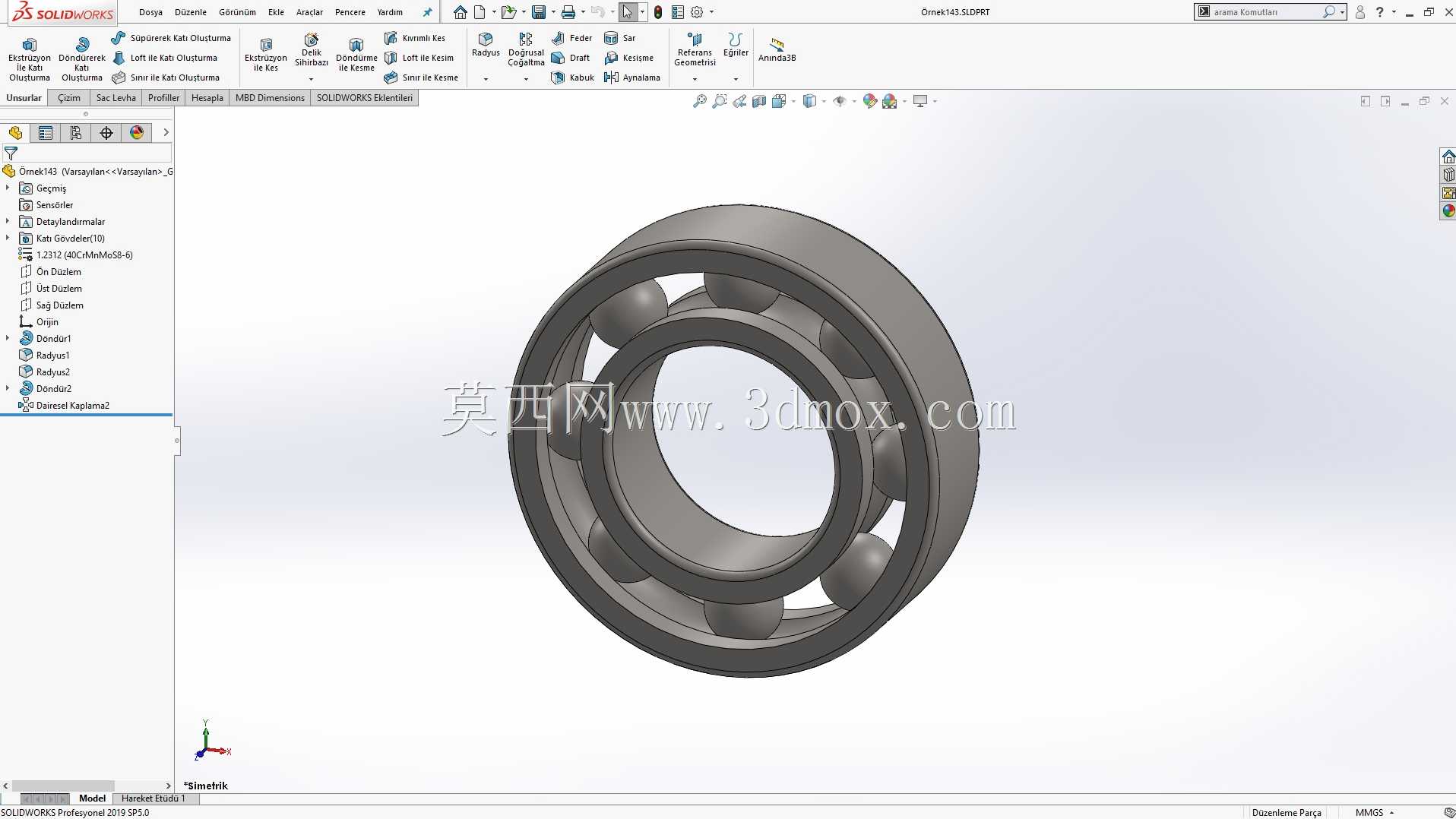Image resolution: width=1456 pixels, height=819 pixels.
Task: Choose Süpürerek Katı Oluşturma
Action: point(171,38)
